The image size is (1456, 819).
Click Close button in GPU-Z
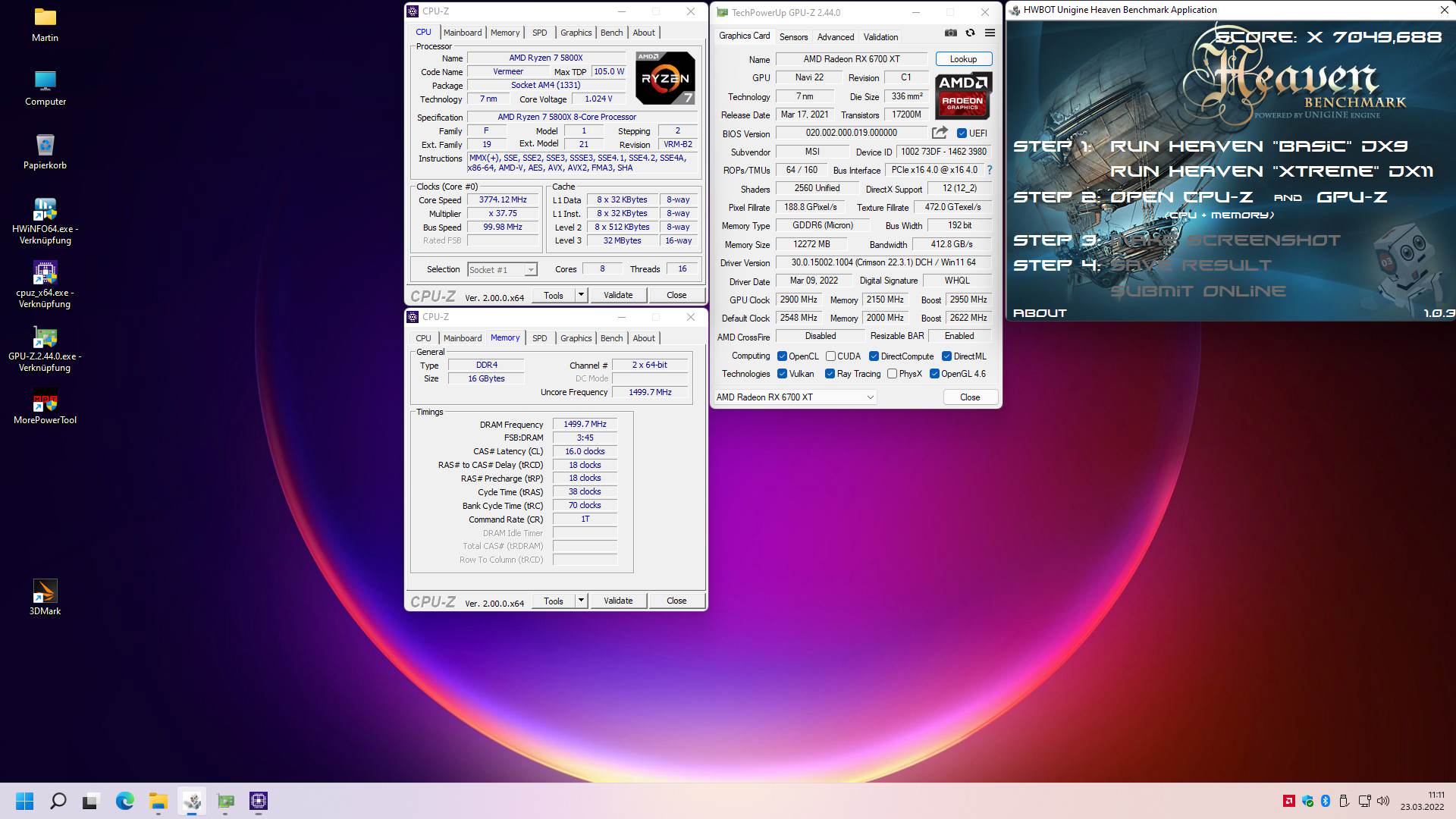click(970, 397)
